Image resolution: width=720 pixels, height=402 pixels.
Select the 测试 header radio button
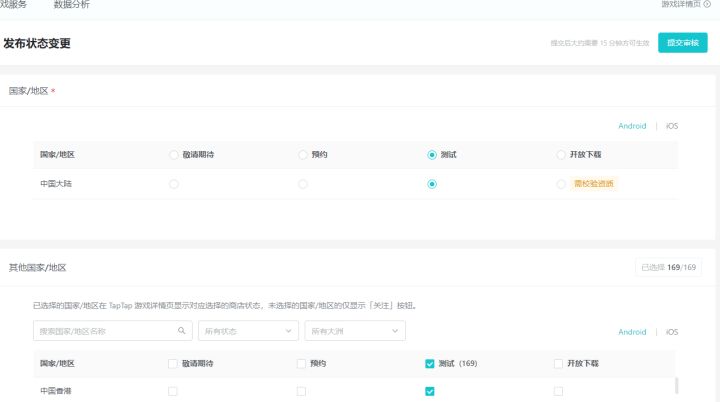click(x=432, y=155)
